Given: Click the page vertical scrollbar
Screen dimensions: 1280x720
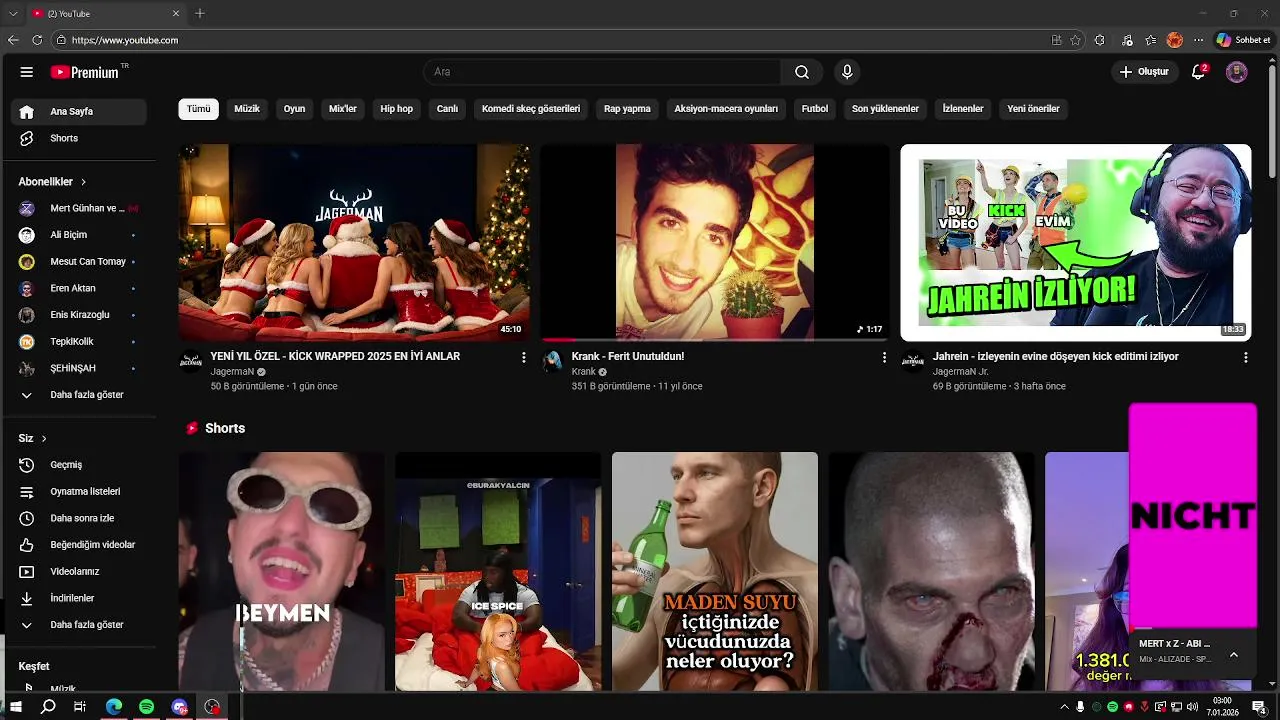Looking at the screenshot, I should tap(1273, 120).
